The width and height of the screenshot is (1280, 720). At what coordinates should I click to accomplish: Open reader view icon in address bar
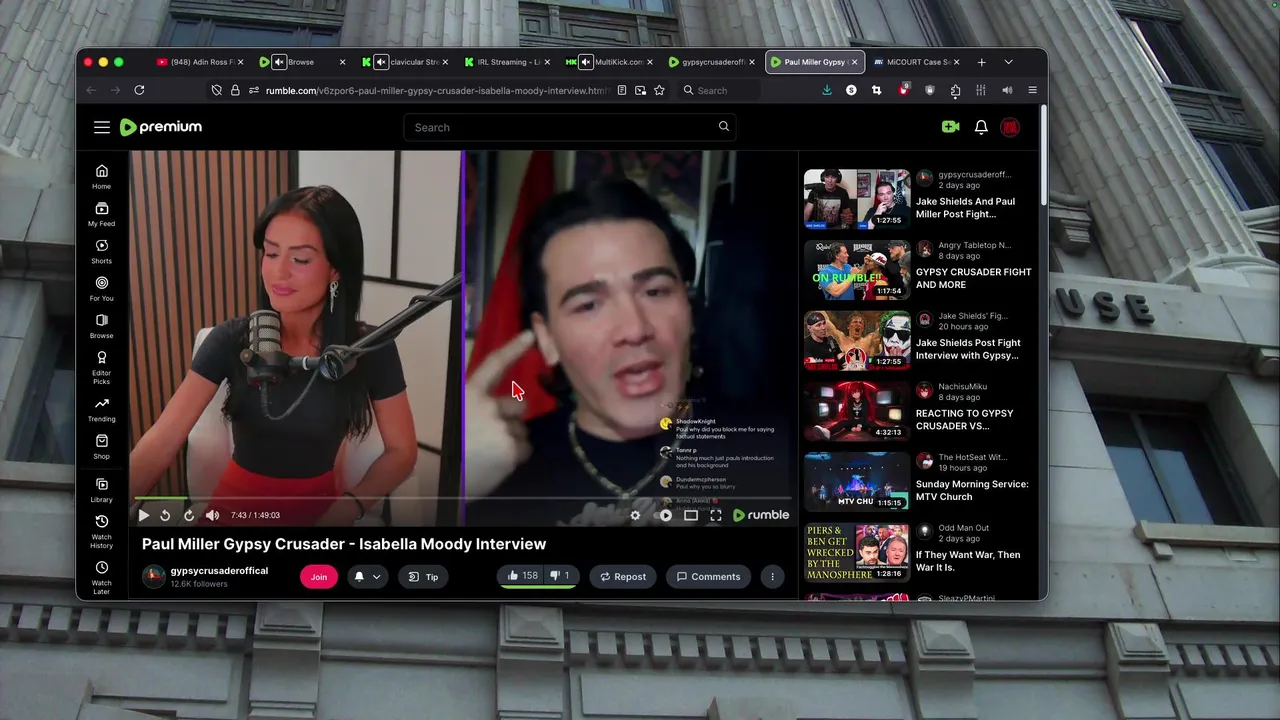tap(621, 90)
